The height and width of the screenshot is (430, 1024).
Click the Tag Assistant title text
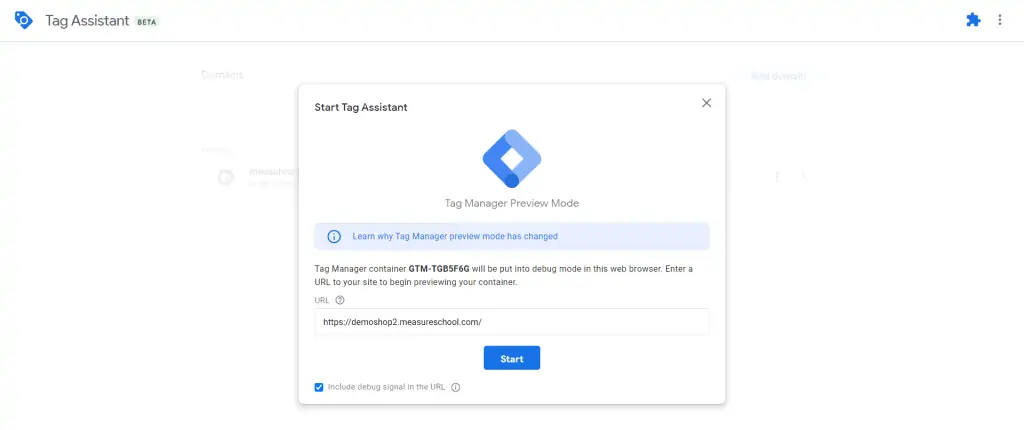87,20
